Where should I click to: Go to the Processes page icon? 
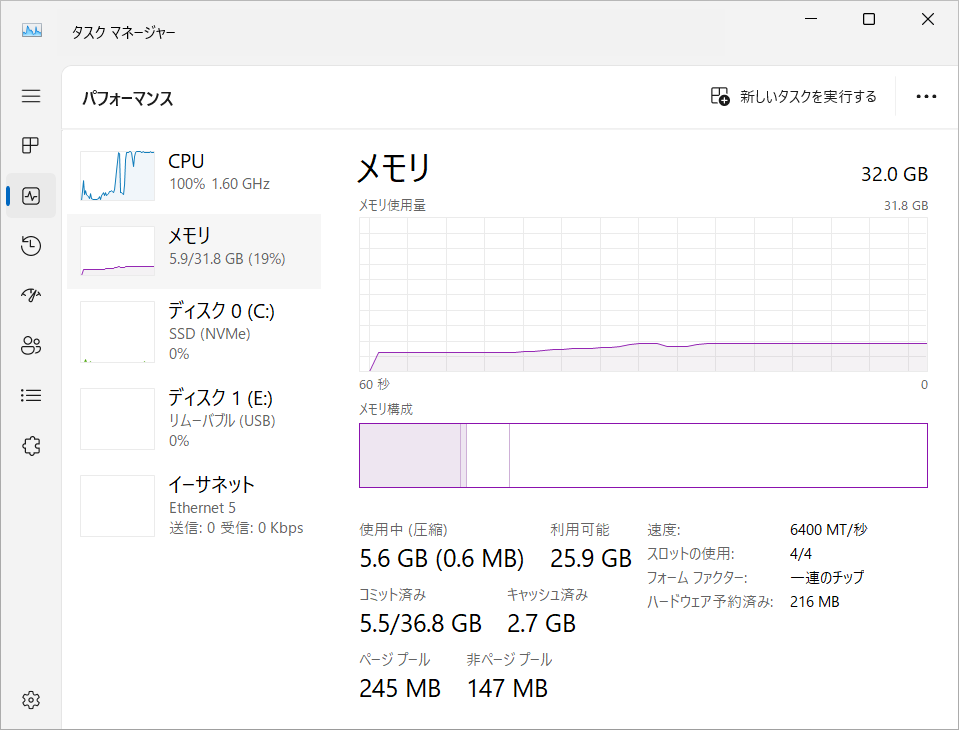click(x=31, y=146)
